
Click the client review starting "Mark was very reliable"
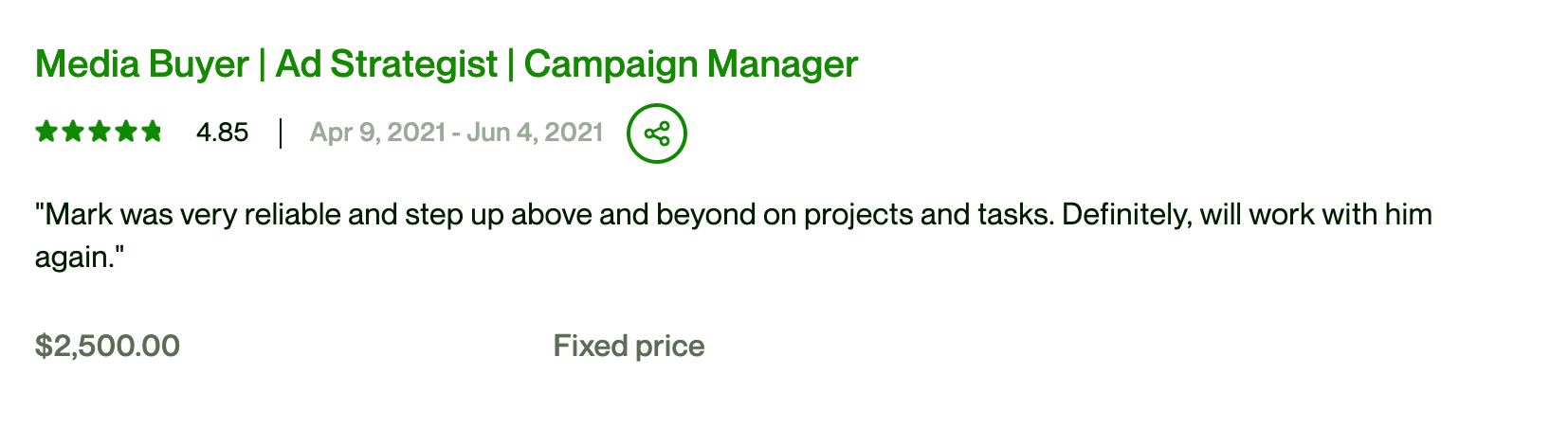pos(734,236)
